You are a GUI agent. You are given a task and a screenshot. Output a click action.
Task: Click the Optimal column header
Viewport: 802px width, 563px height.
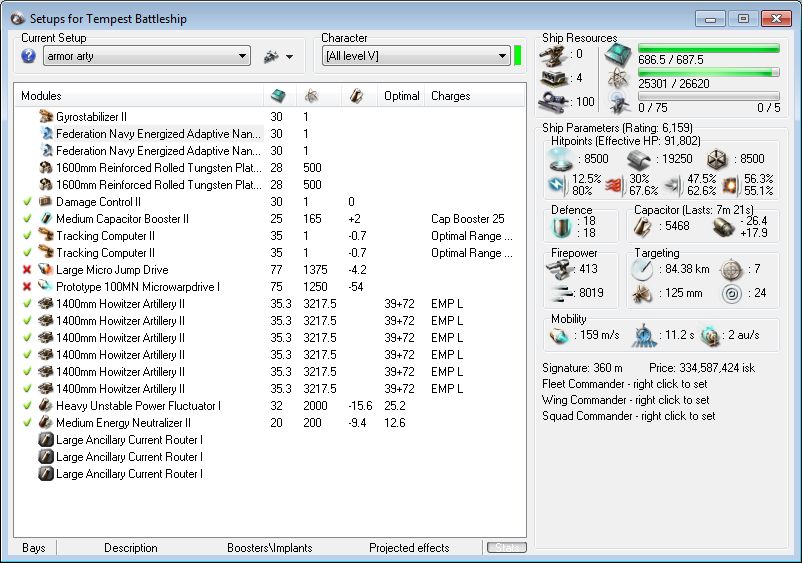pos(402,96)
